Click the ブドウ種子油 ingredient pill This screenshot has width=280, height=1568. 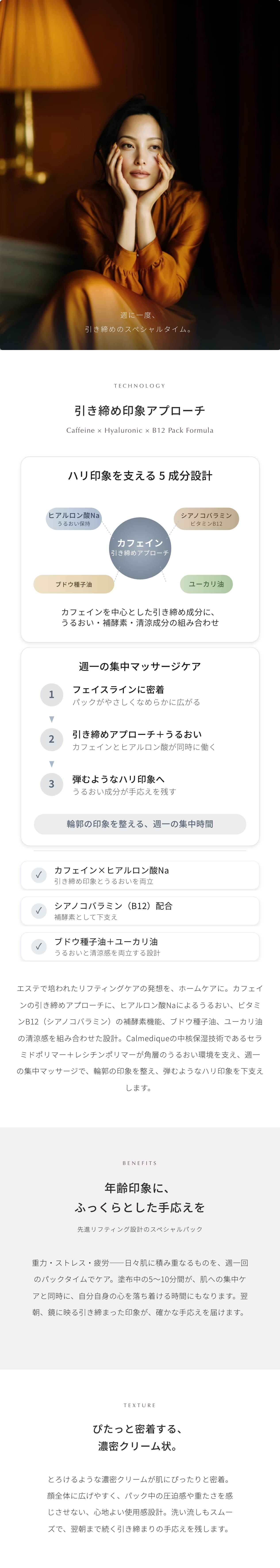(x=74, y=584)
